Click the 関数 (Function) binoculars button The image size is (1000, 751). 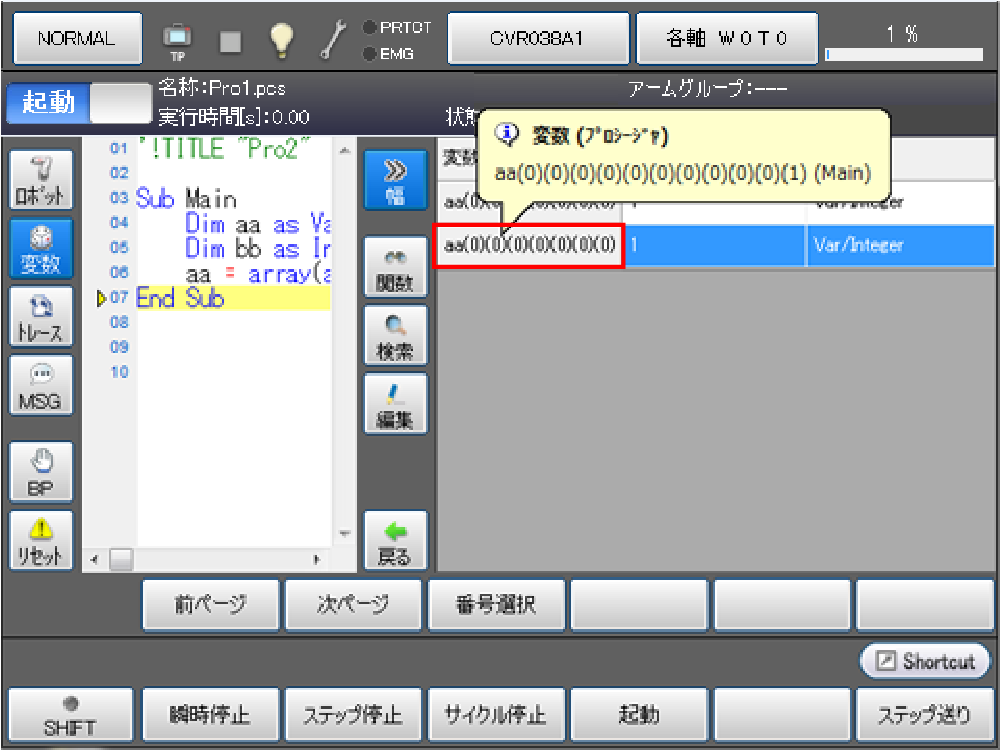pos(395,267)
